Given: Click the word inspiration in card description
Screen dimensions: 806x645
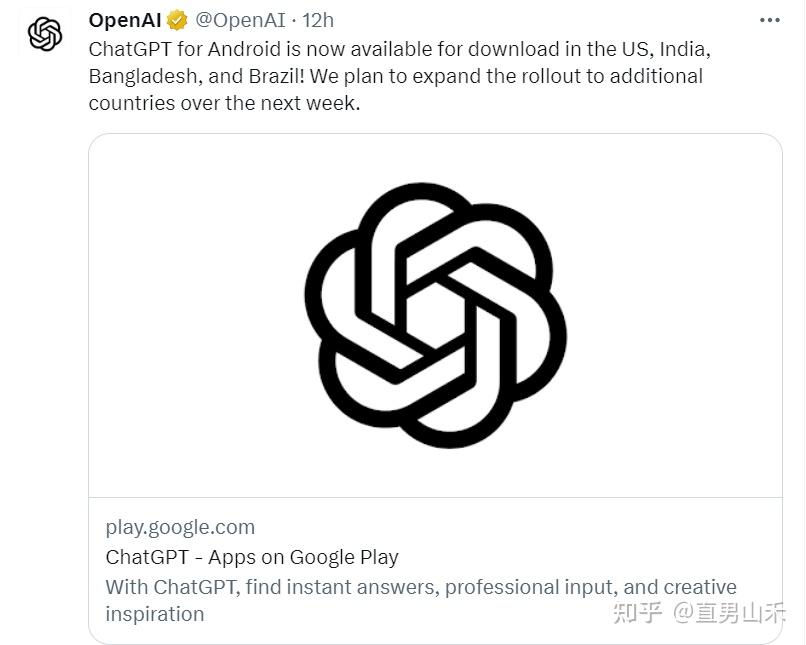Looking at the screenshot, I should 155,614.
